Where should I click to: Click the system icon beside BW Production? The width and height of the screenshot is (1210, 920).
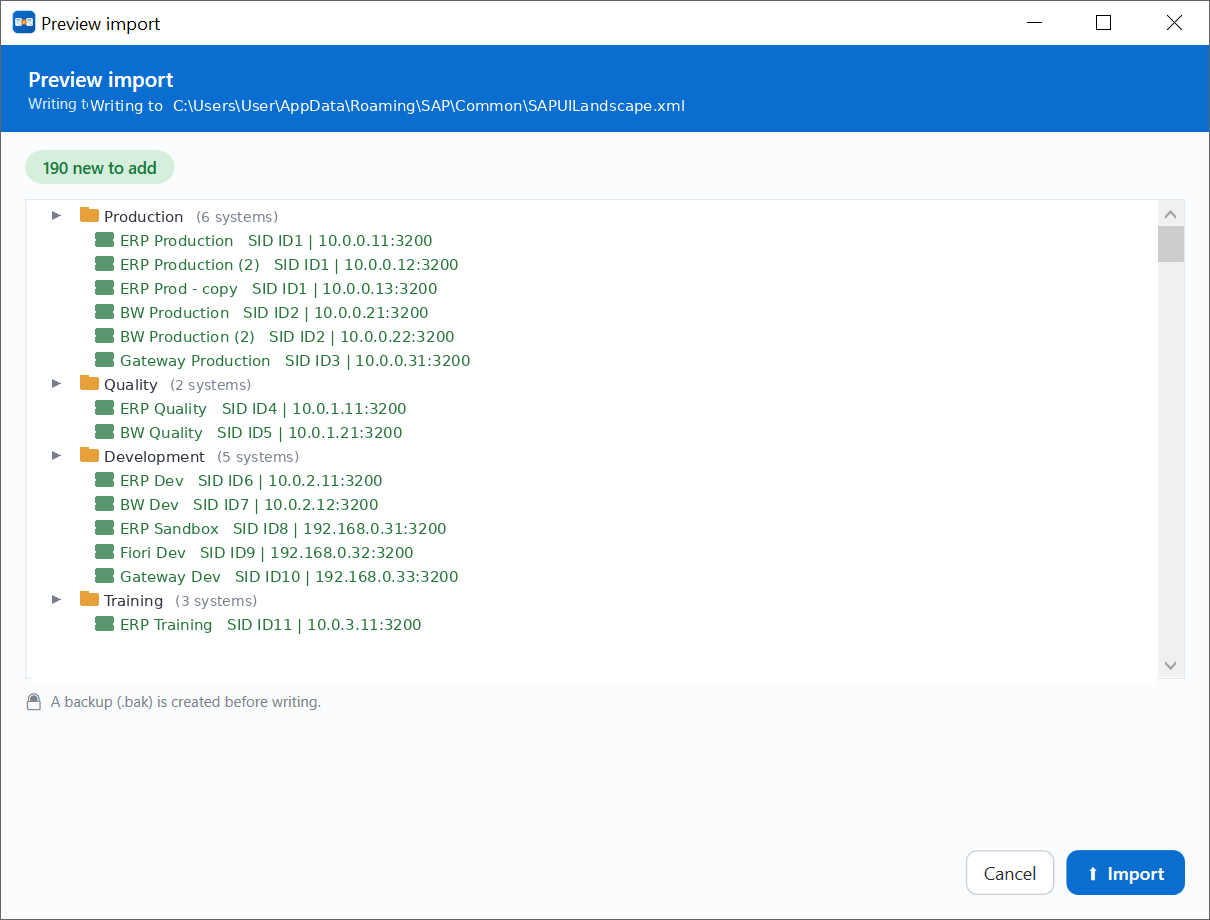pyautogui.click(x=104, y=312)
